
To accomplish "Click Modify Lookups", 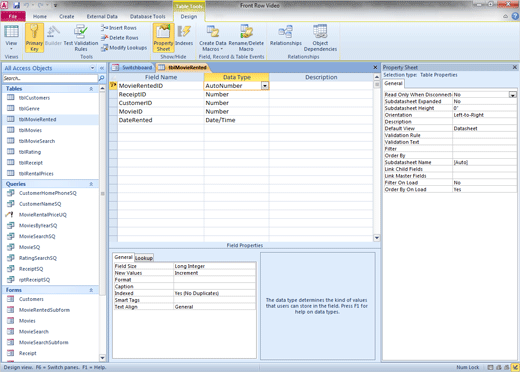I will (124, 48).
